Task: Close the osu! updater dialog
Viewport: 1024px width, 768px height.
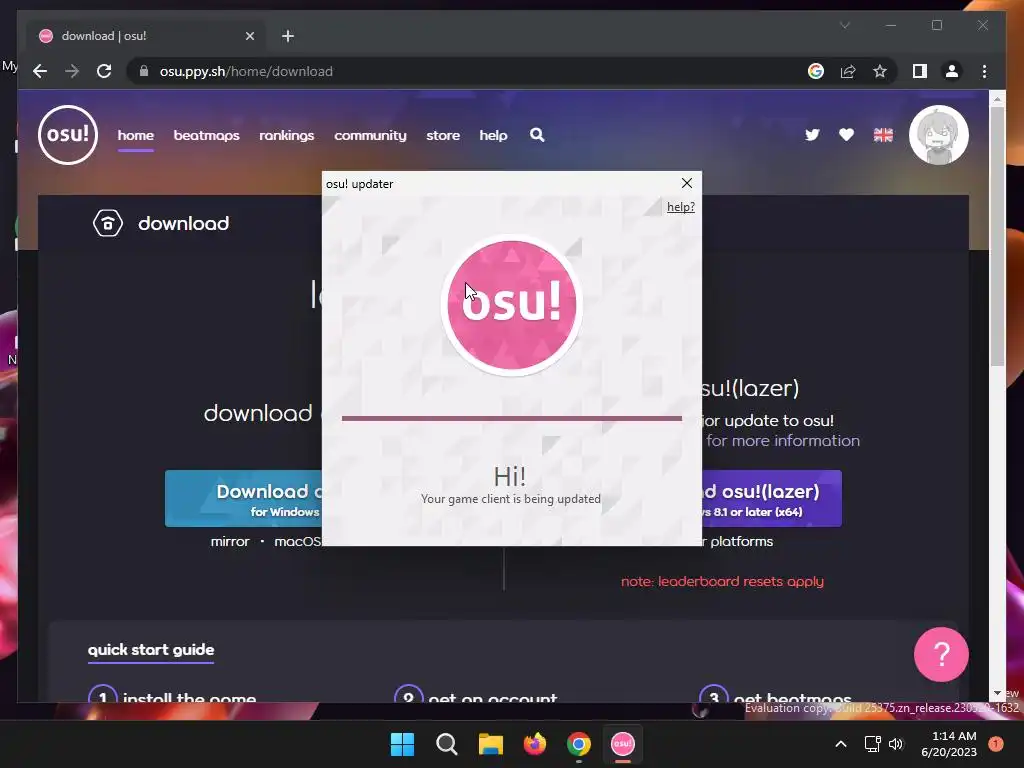Action: 686,184
